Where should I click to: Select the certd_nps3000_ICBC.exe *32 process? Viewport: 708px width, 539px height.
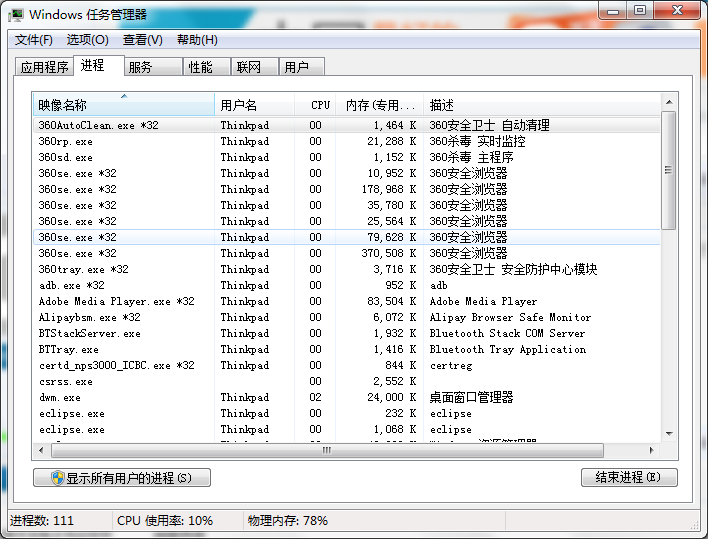pyautogui.click(x=347, y=366)
